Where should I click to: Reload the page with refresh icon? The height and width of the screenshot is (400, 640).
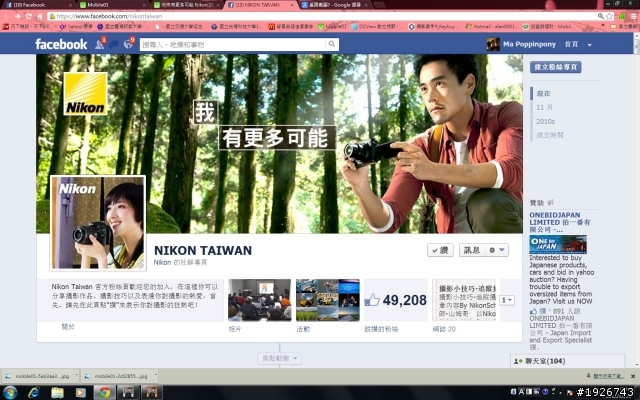click(x=29, y=16)
